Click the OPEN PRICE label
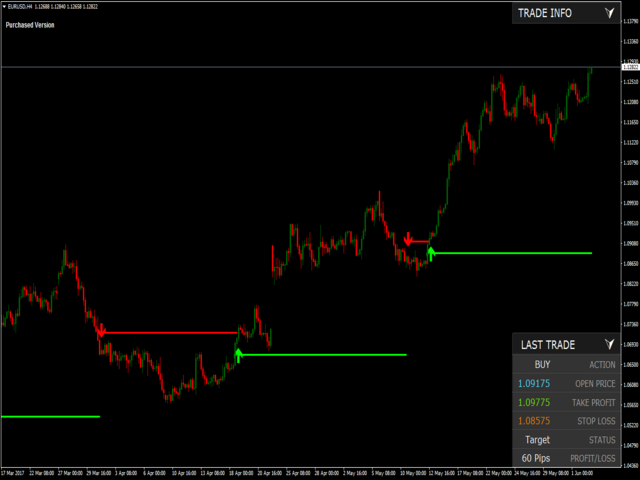This screenshot has width=640, height=480. tap(595, 384)
